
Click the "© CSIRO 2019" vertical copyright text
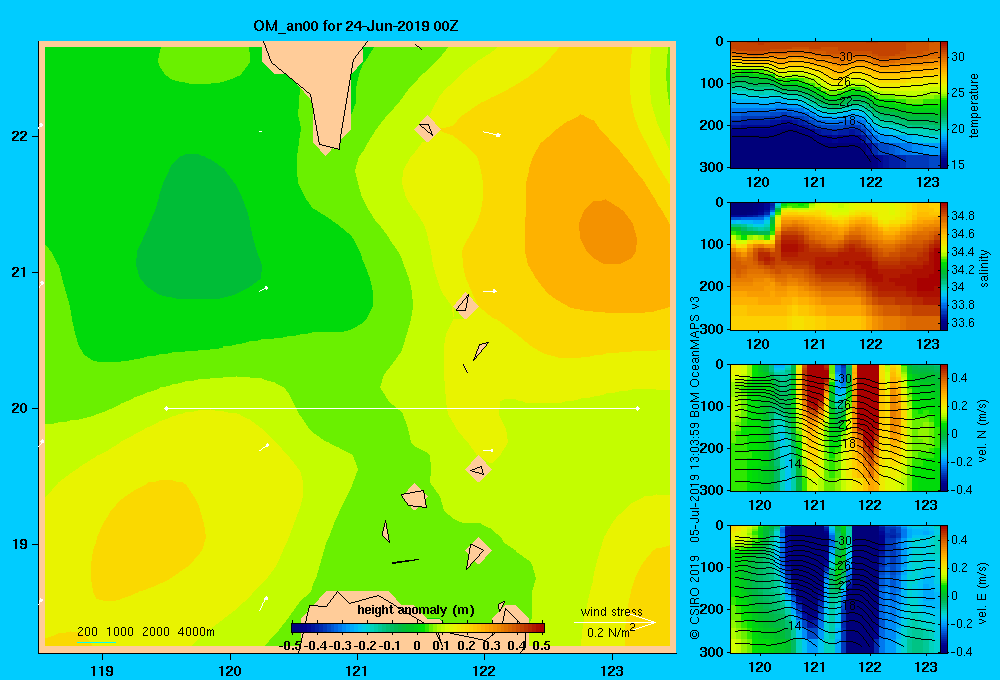click(695, 598)
